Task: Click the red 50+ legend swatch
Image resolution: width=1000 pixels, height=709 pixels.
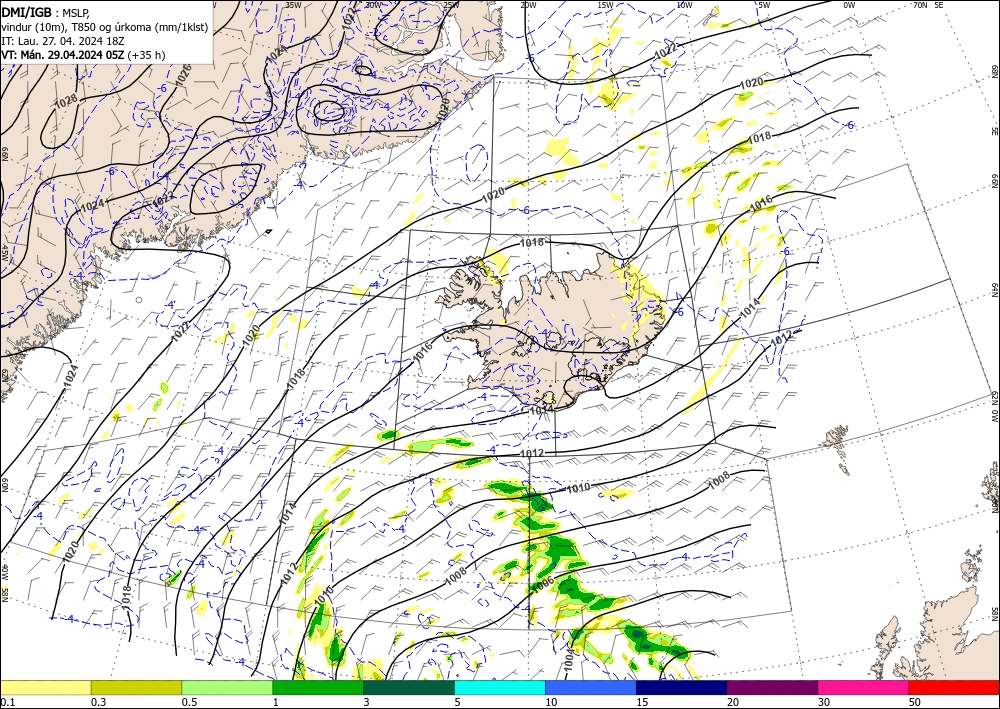Action: 954,687
